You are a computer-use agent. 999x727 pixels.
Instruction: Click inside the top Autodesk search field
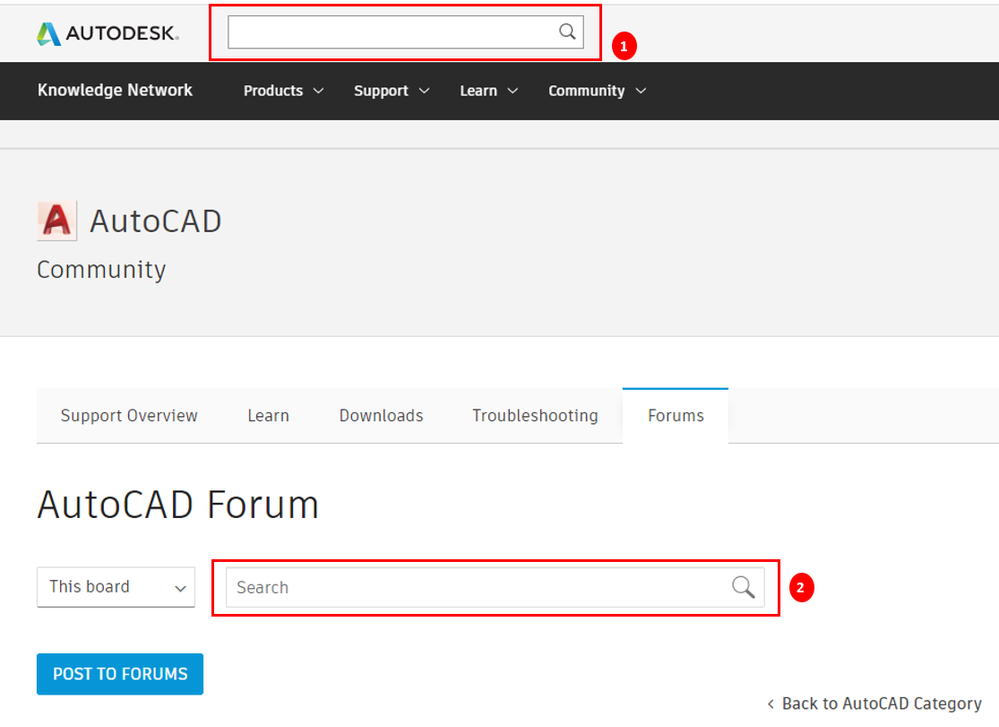(x=390, y=32)
